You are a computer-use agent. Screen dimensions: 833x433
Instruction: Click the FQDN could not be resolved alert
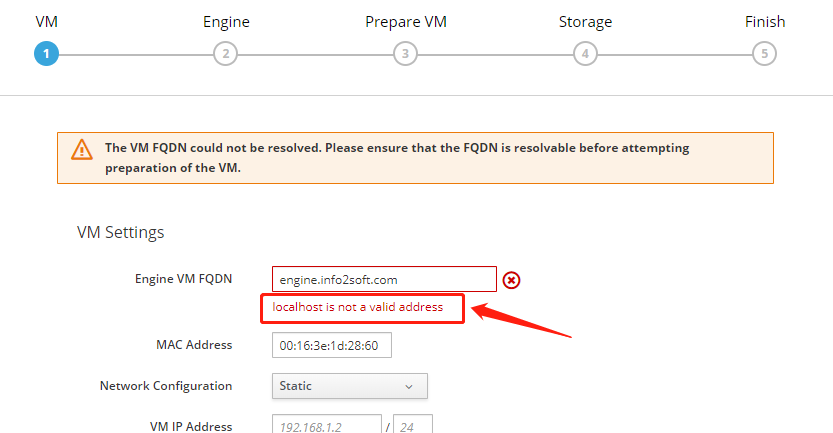click(x=414, y=158)
